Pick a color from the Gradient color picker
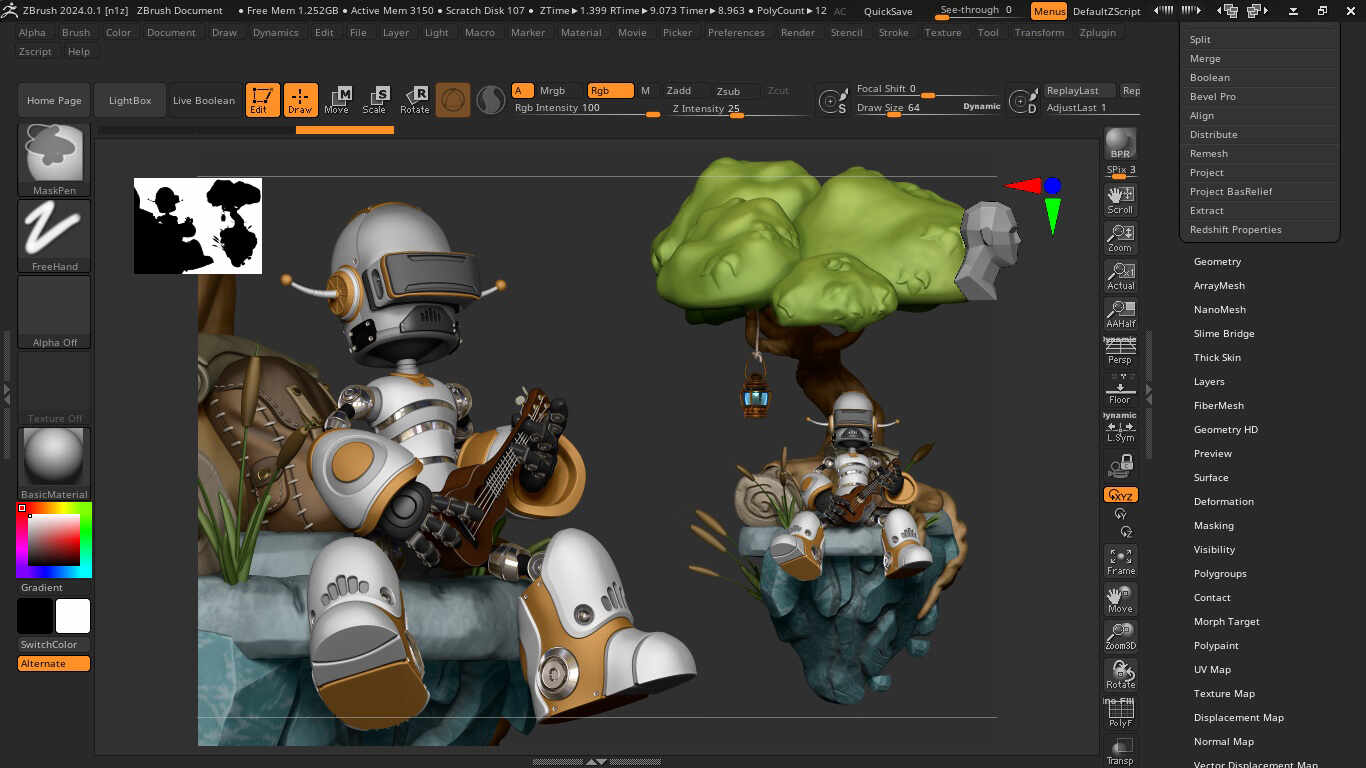The width and height of the screenshot is (1366, 768). tap(54, 540)
